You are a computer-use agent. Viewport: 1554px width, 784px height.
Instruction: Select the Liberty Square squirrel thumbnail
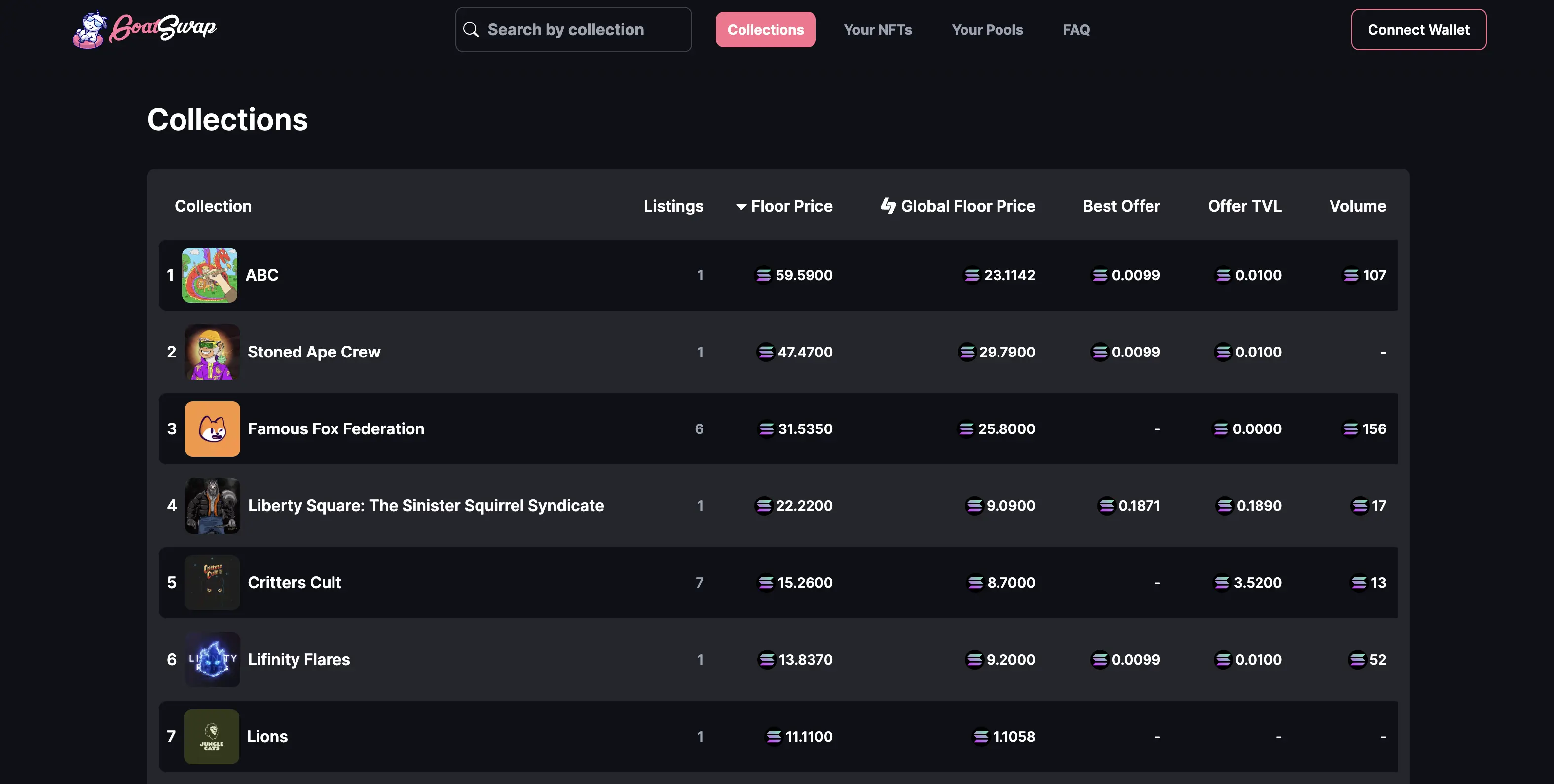[x=212, y=506]
